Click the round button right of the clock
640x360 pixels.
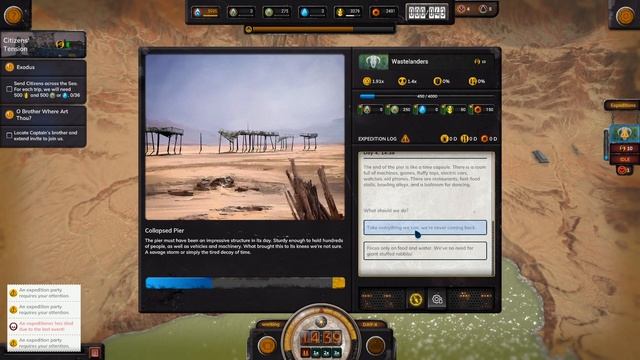tap(375, 346)
